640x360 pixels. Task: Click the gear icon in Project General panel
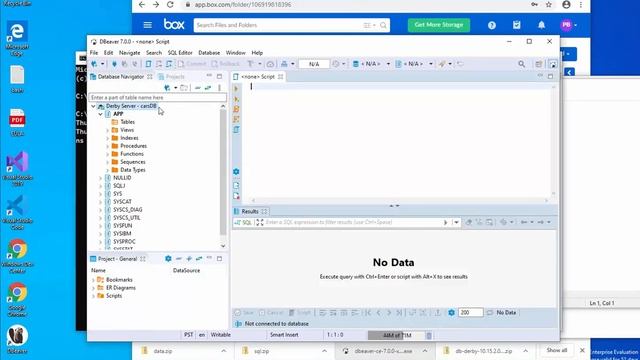pyautogui.click(x=168, y=258)
